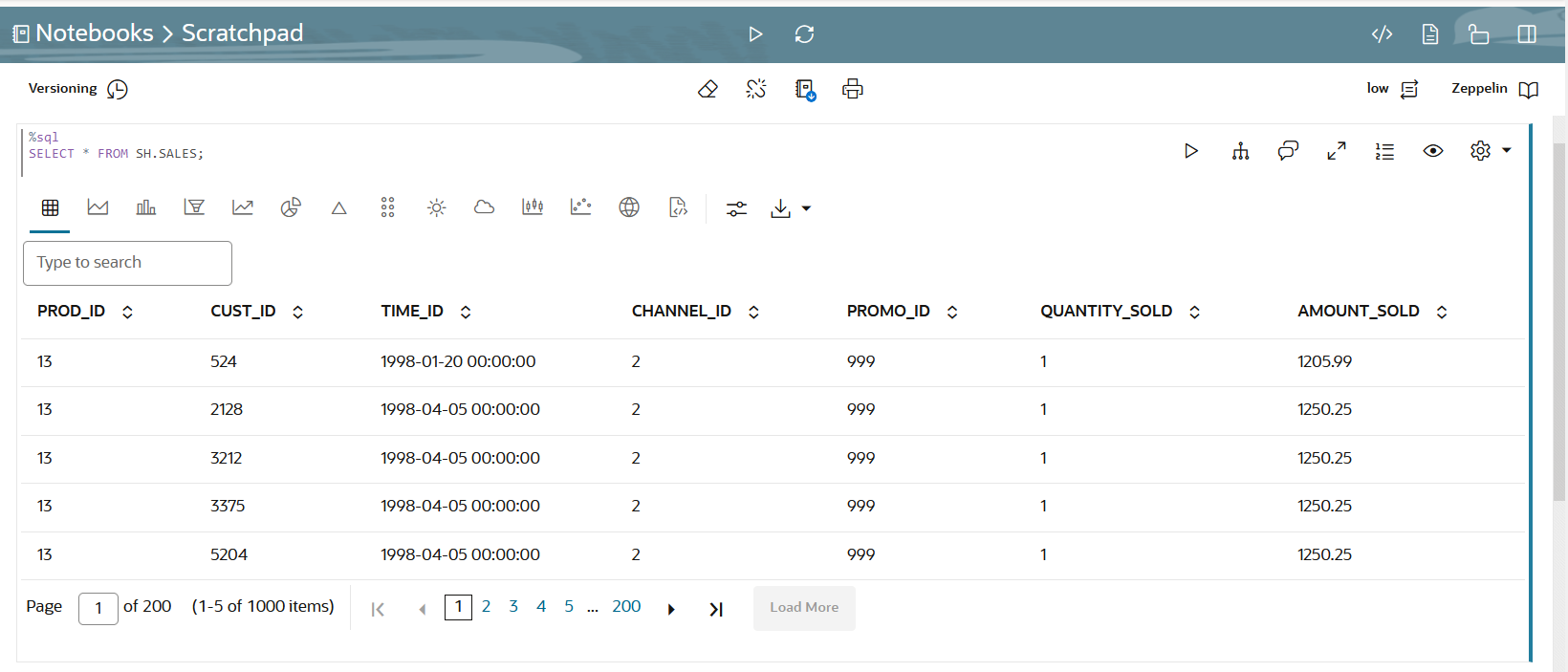Go to page 4
Screen dimensions: 1568x672
click(541, 607)
